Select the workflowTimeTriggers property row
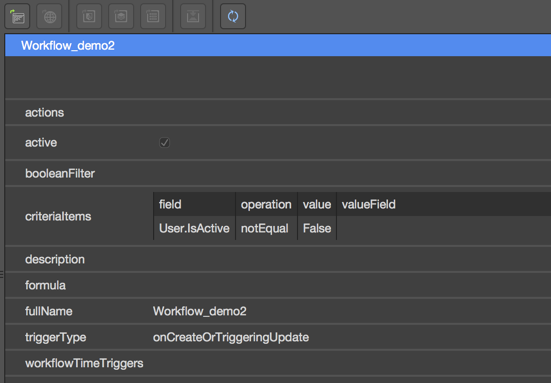551x383 pixels. [x=278, y=363]
